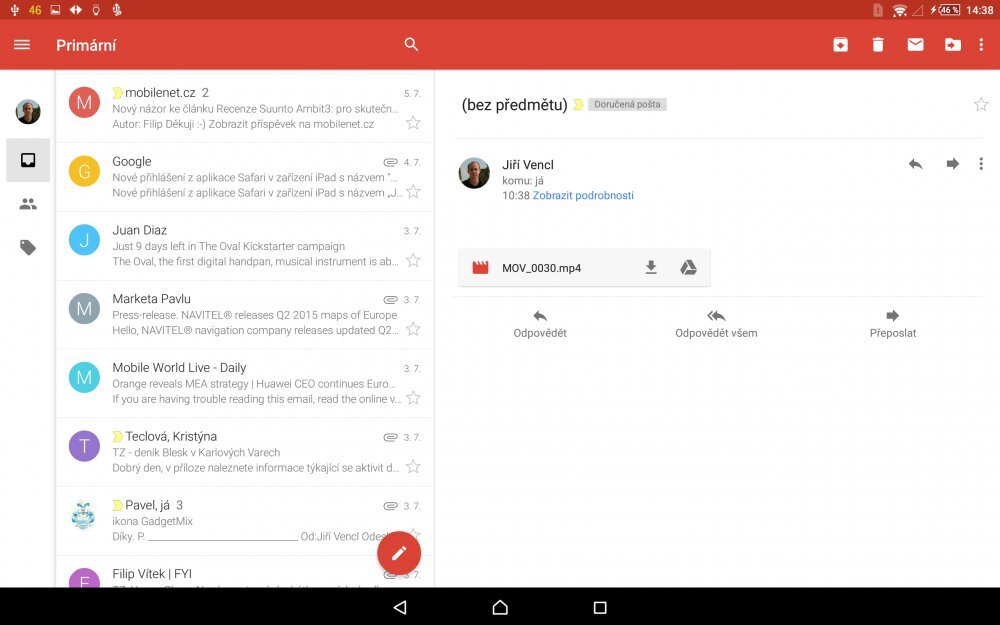Move message using the folder icon
The height and width of the screenshot is (625, 1000).
[x=952, y=45]
